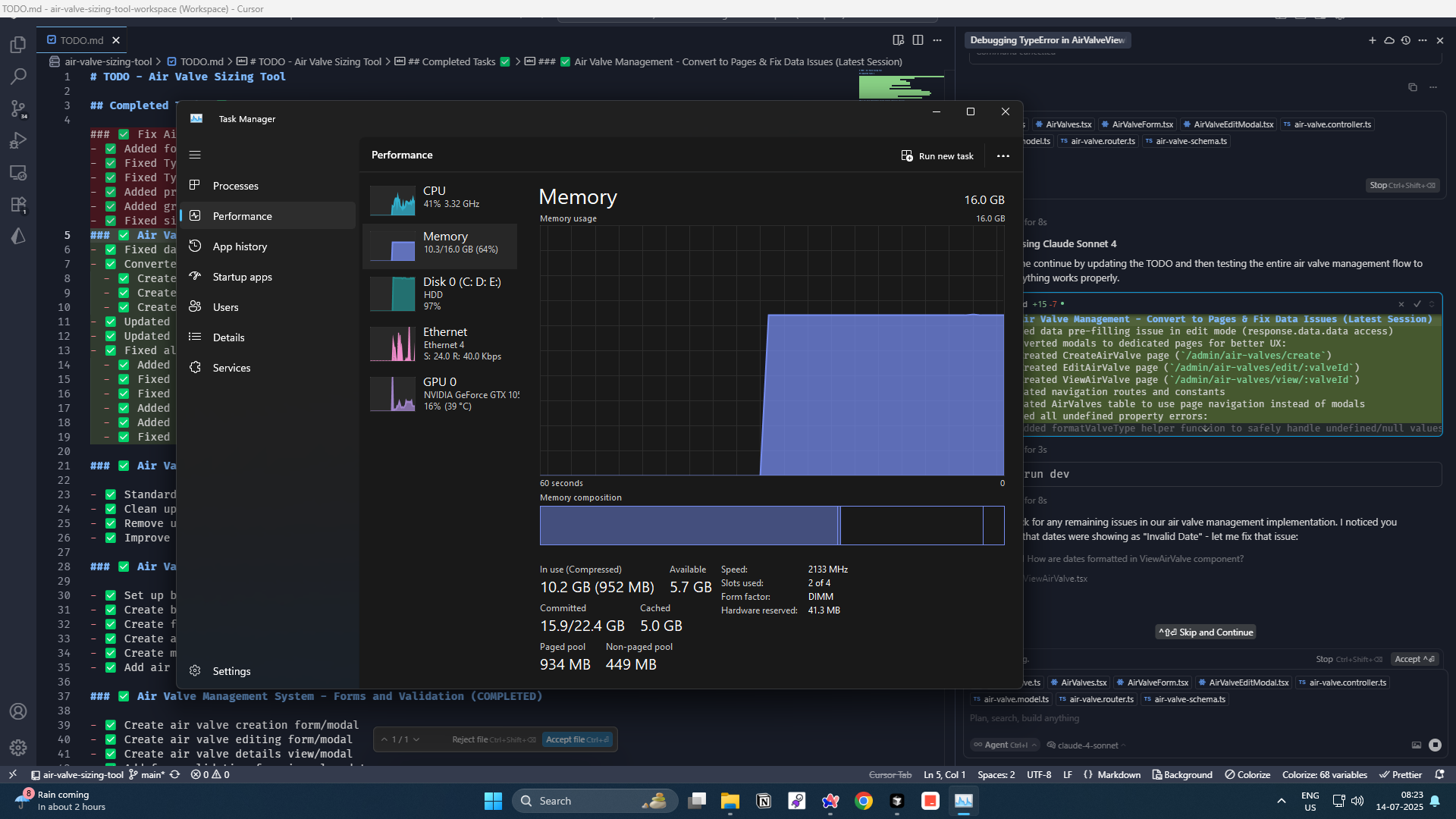Open Markdown language mode selector
Viewport: 1456px width, 819px height.
click(x=1118, y=774)
